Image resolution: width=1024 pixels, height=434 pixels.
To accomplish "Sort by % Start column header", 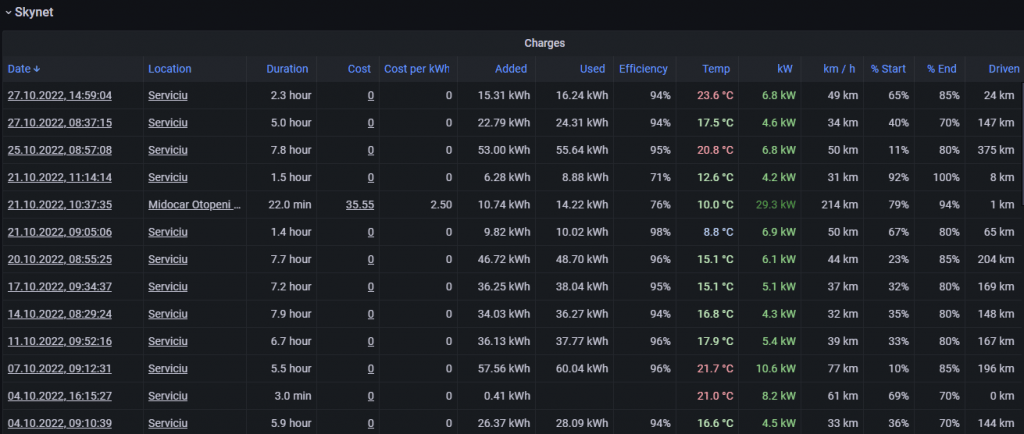I will (x=888, y=69).
